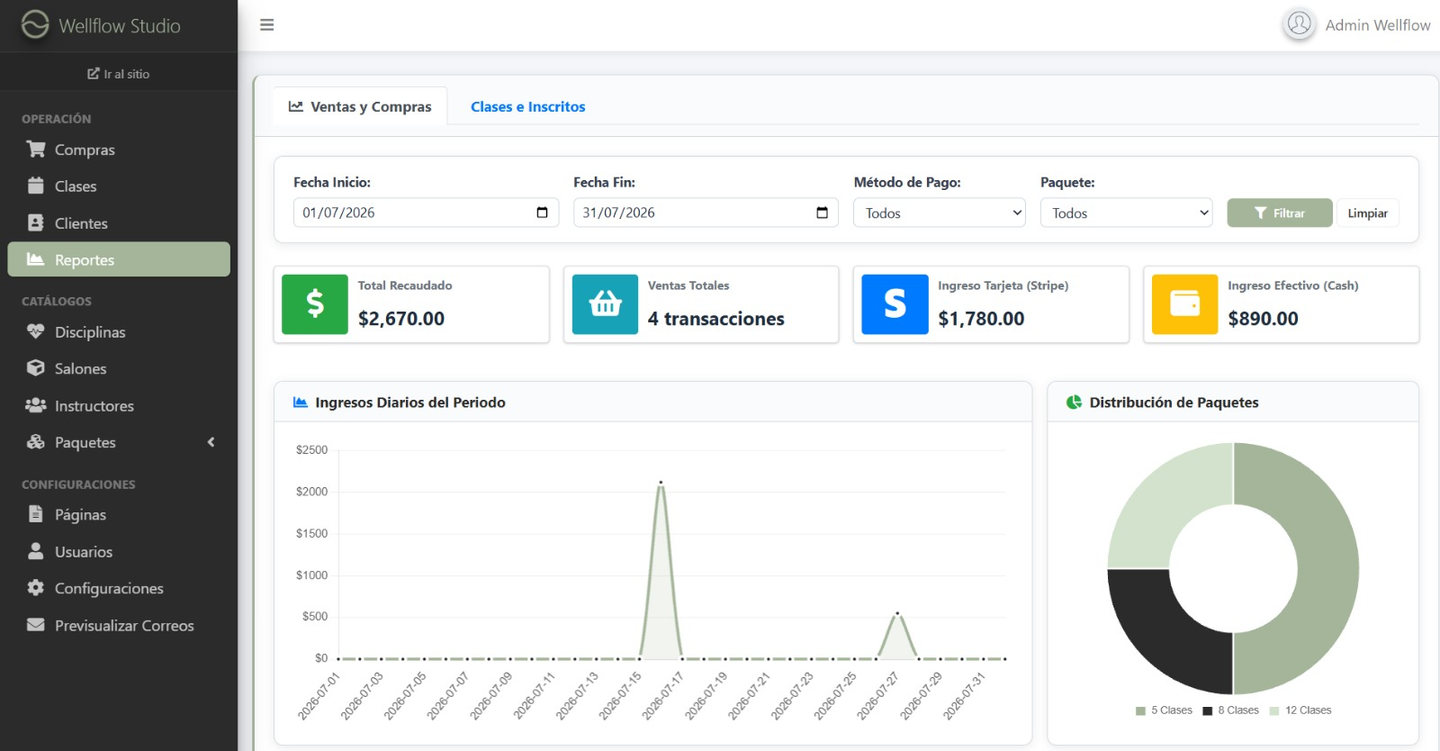Open Fecha Inicio calendar picker icon
This screenshot has height=751, width=1440.
[542, 212]
